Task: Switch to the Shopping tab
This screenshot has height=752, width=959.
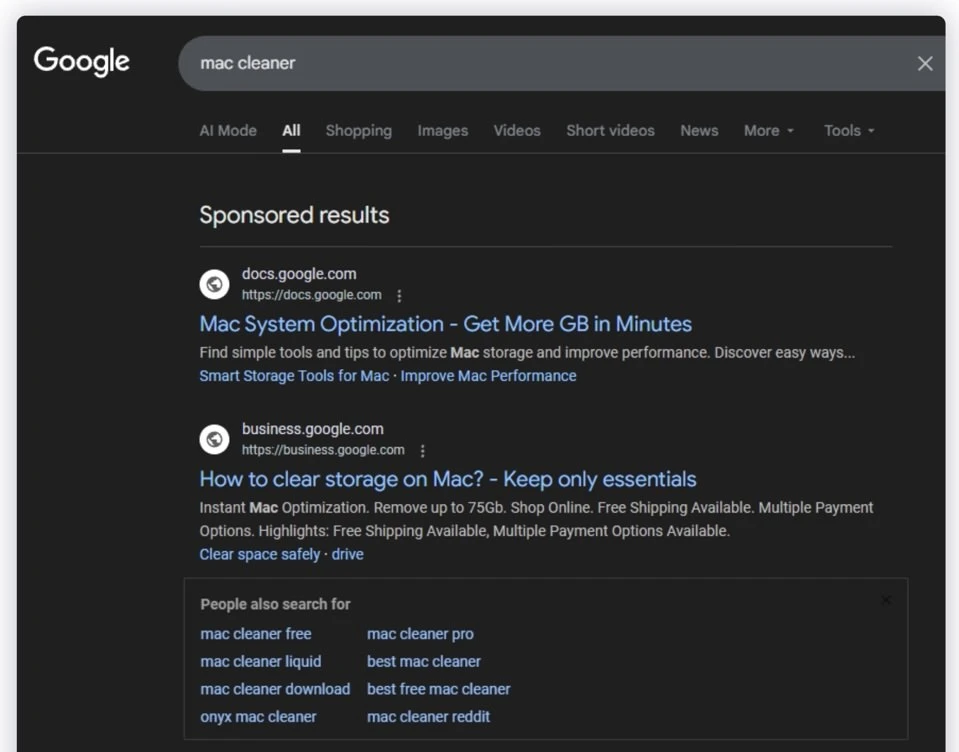Action: tap(358, 131)
